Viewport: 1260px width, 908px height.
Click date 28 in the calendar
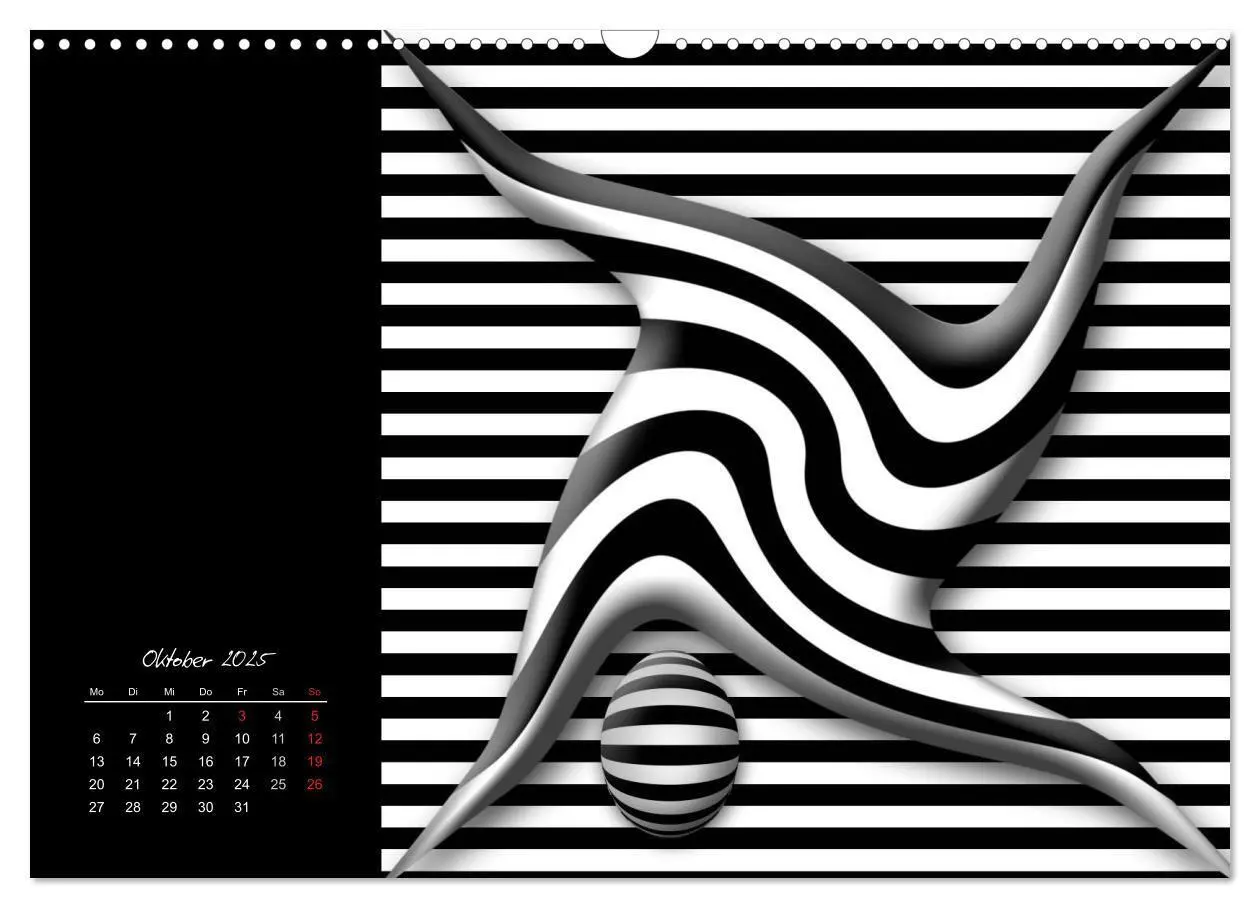[133, 808]
